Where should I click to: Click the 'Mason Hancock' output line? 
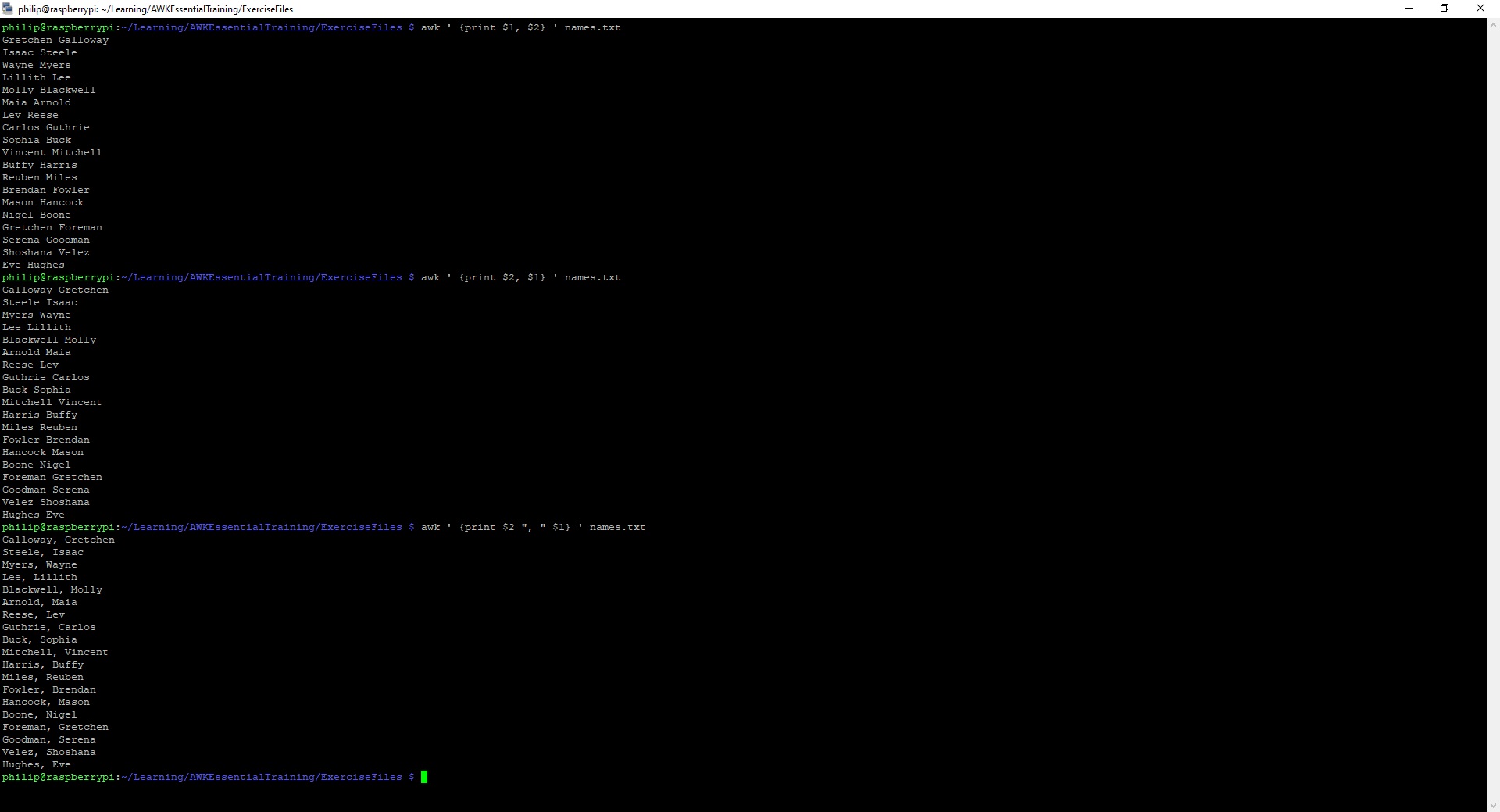coord(43,202)
